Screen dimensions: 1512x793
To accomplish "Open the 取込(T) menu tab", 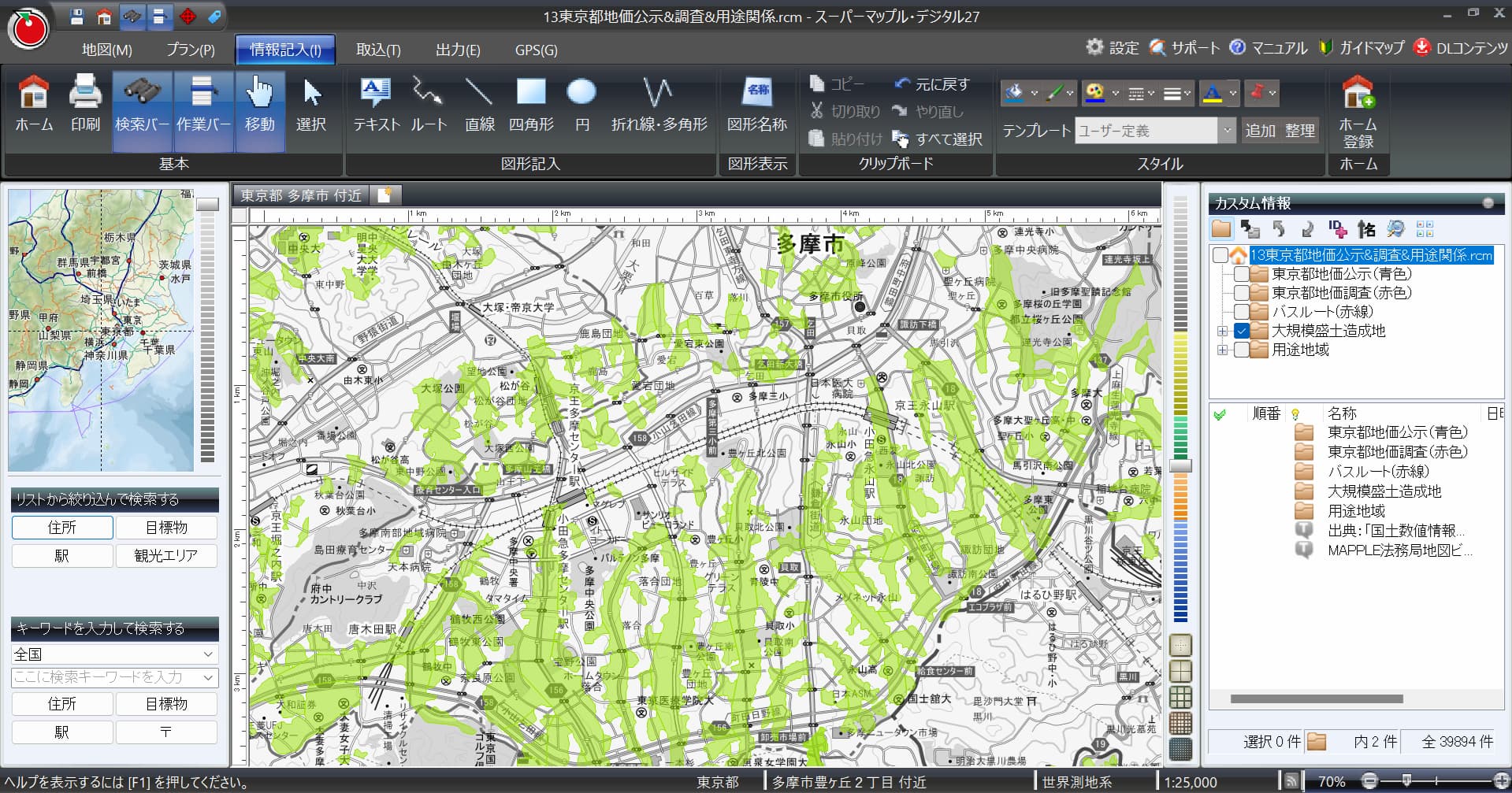I will (x=378, y=50).
